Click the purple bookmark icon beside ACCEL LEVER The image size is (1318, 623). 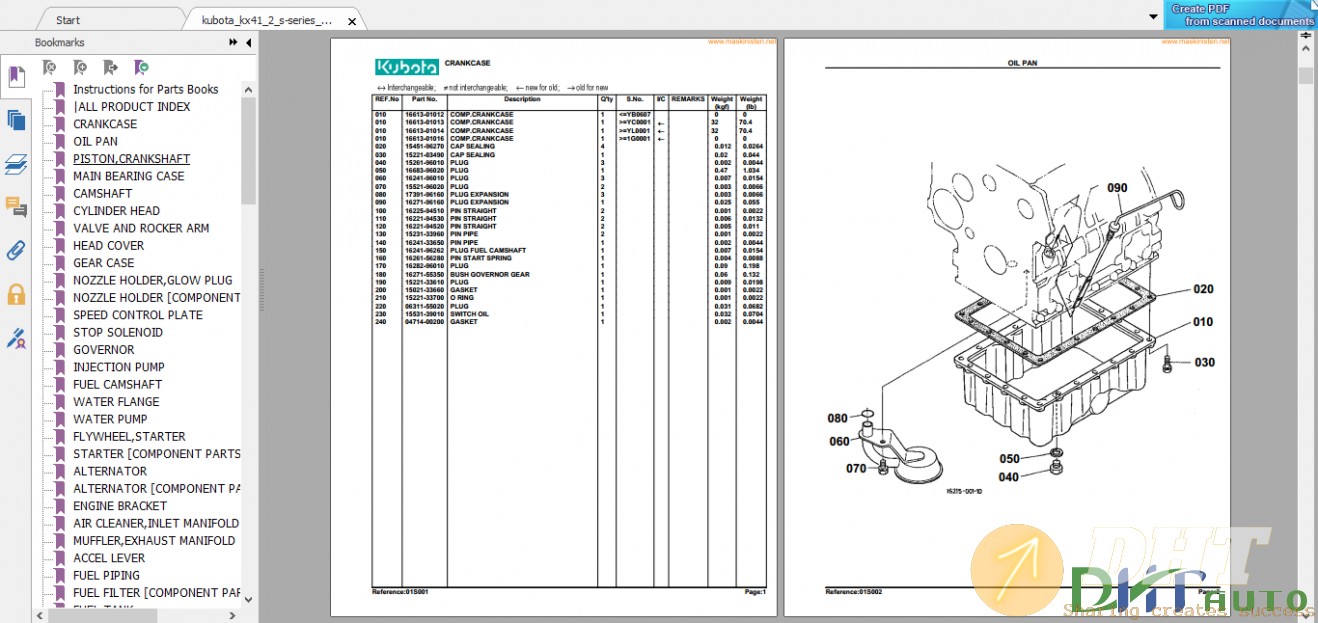[x=60, y=558]
